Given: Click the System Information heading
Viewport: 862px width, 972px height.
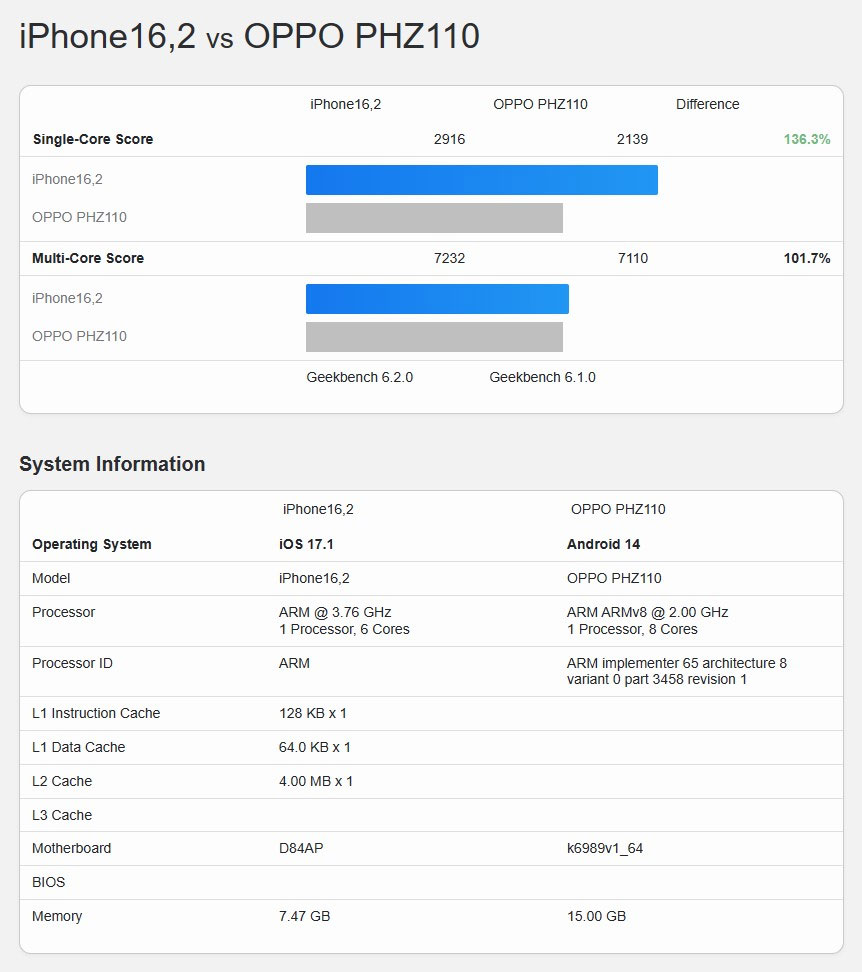Looking at the screenshot, I should tap(112, 464).
